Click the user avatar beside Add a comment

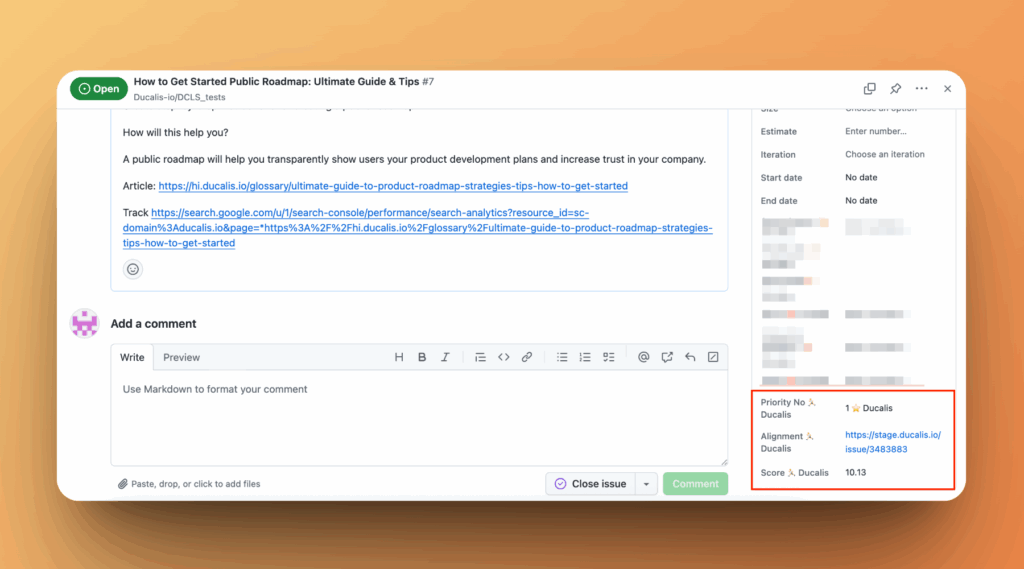coord(85,323)
